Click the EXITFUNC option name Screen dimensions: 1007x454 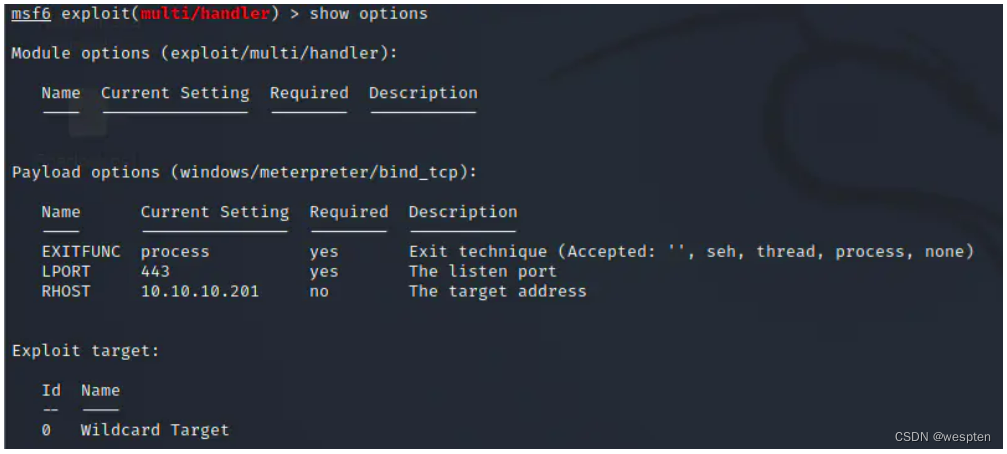[81, 251]
